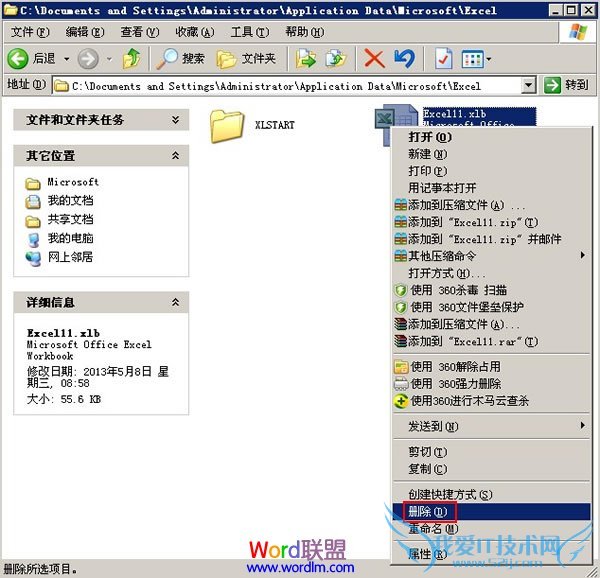Collapse the 其它位置 panel
This screenshot has width=600, height=578.
point(175,155)
